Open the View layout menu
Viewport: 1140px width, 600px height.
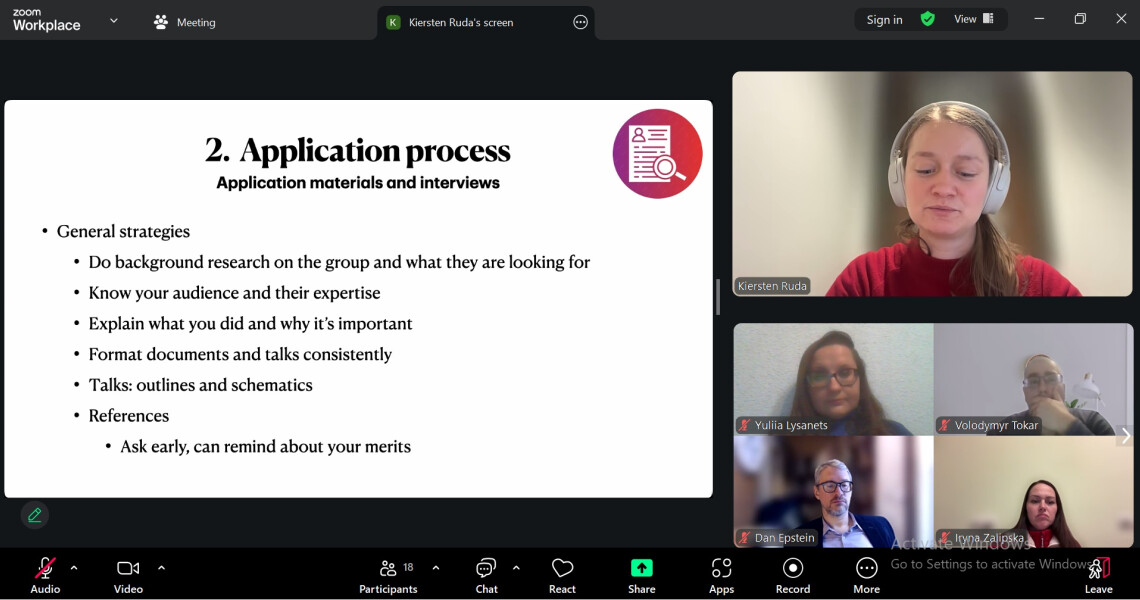pyautogui.click(x=973, y=19)
